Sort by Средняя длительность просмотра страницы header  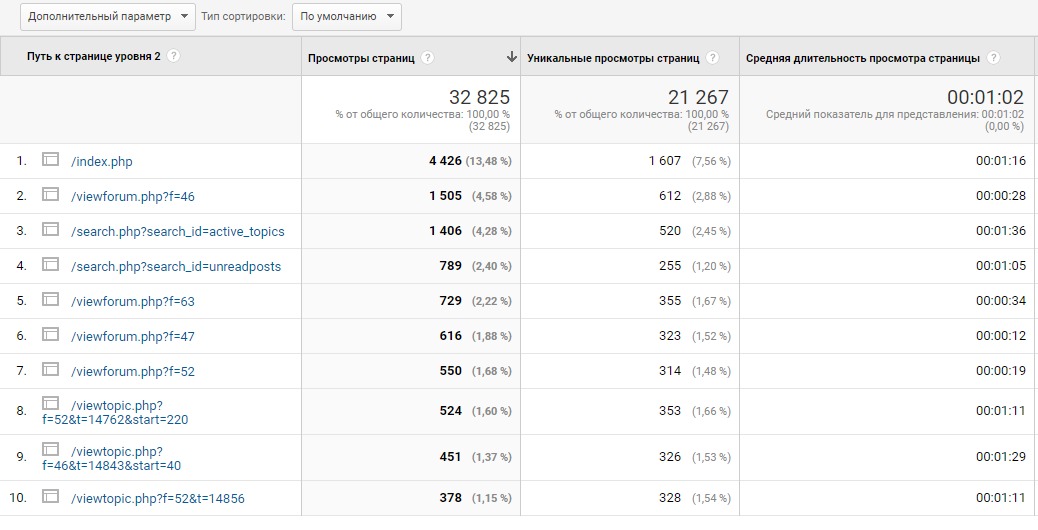(x=862, y=58)
